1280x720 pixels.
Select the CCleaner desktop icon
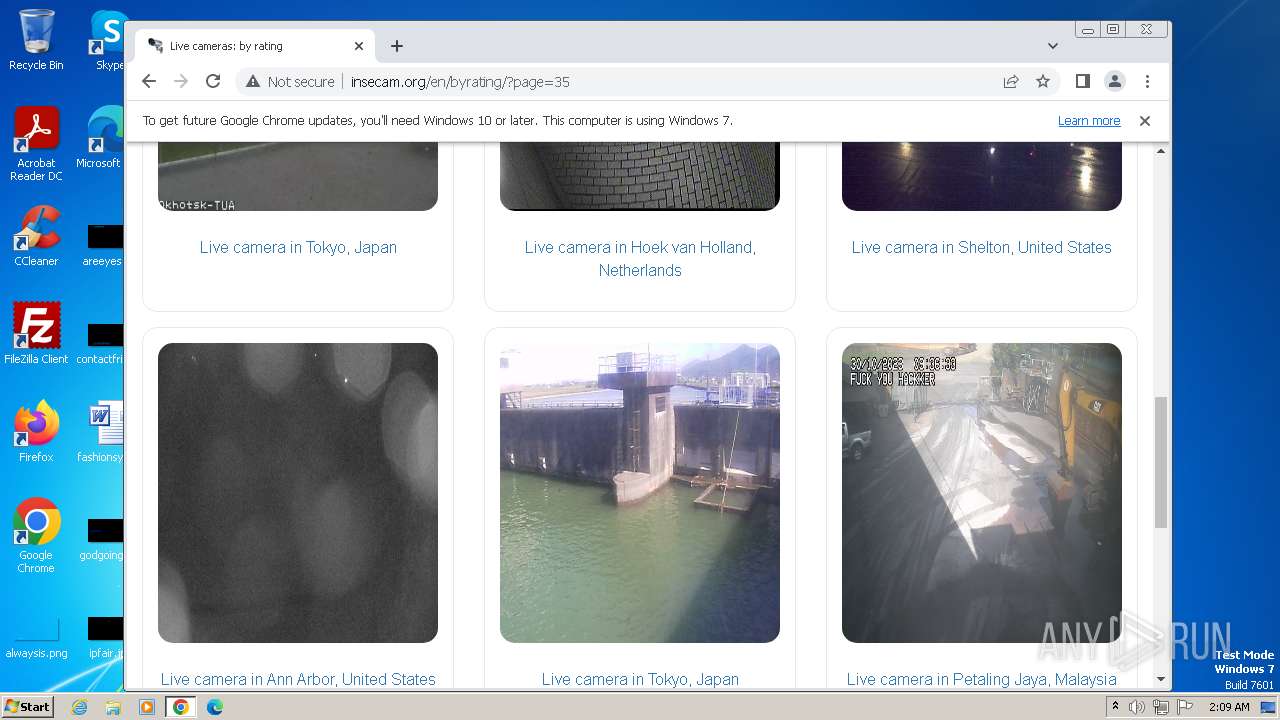[x=36, y=236]
